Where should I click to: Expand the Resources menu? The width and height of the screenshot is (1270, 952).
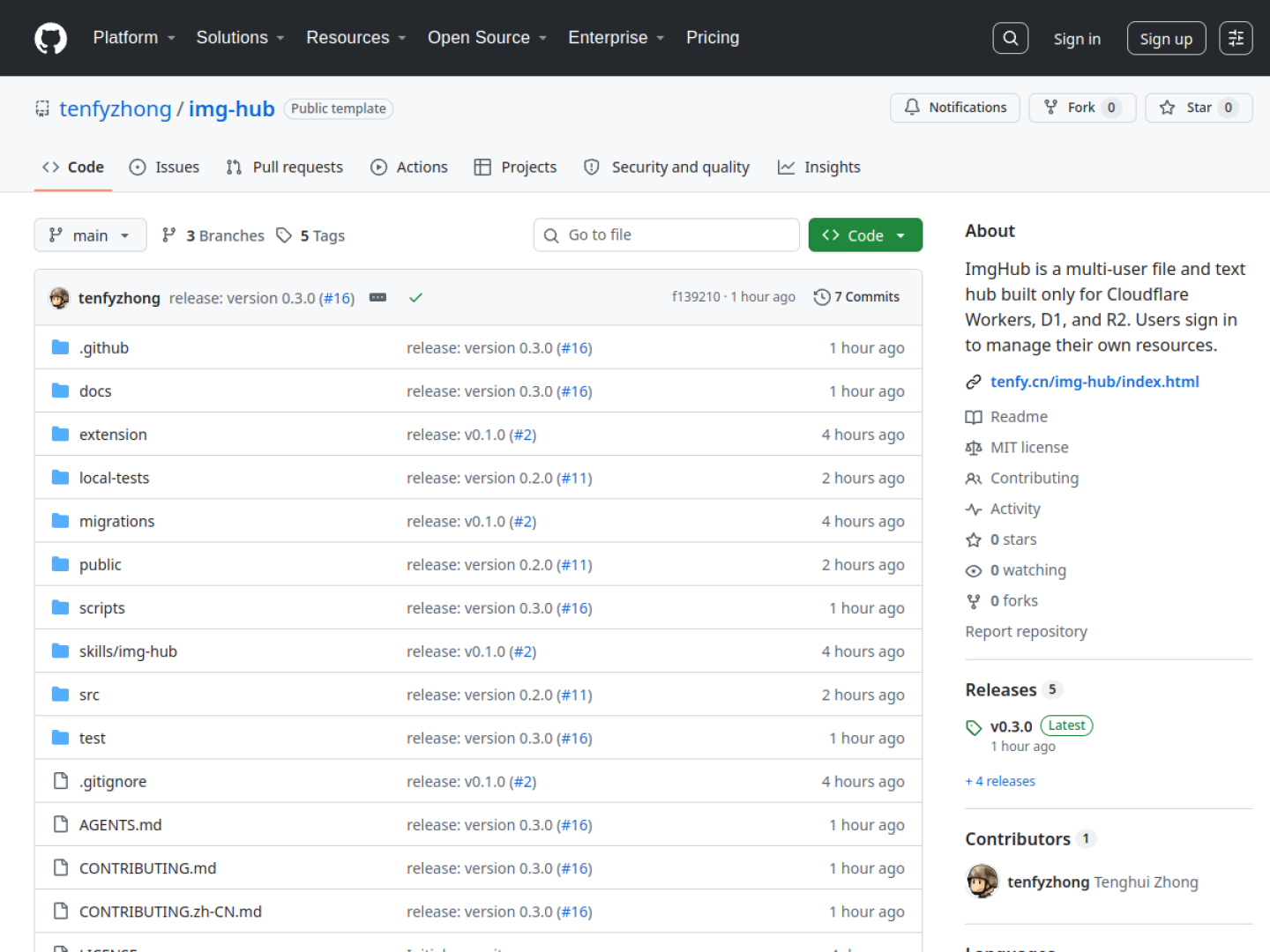(356, 38)
